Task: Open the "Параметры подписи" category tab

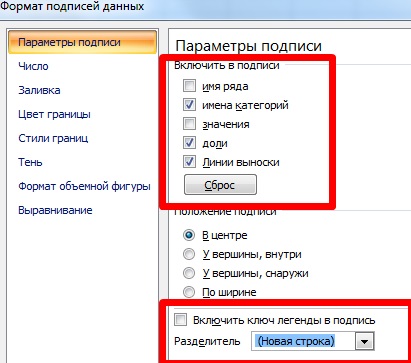Action: click(x=82, y=42)
